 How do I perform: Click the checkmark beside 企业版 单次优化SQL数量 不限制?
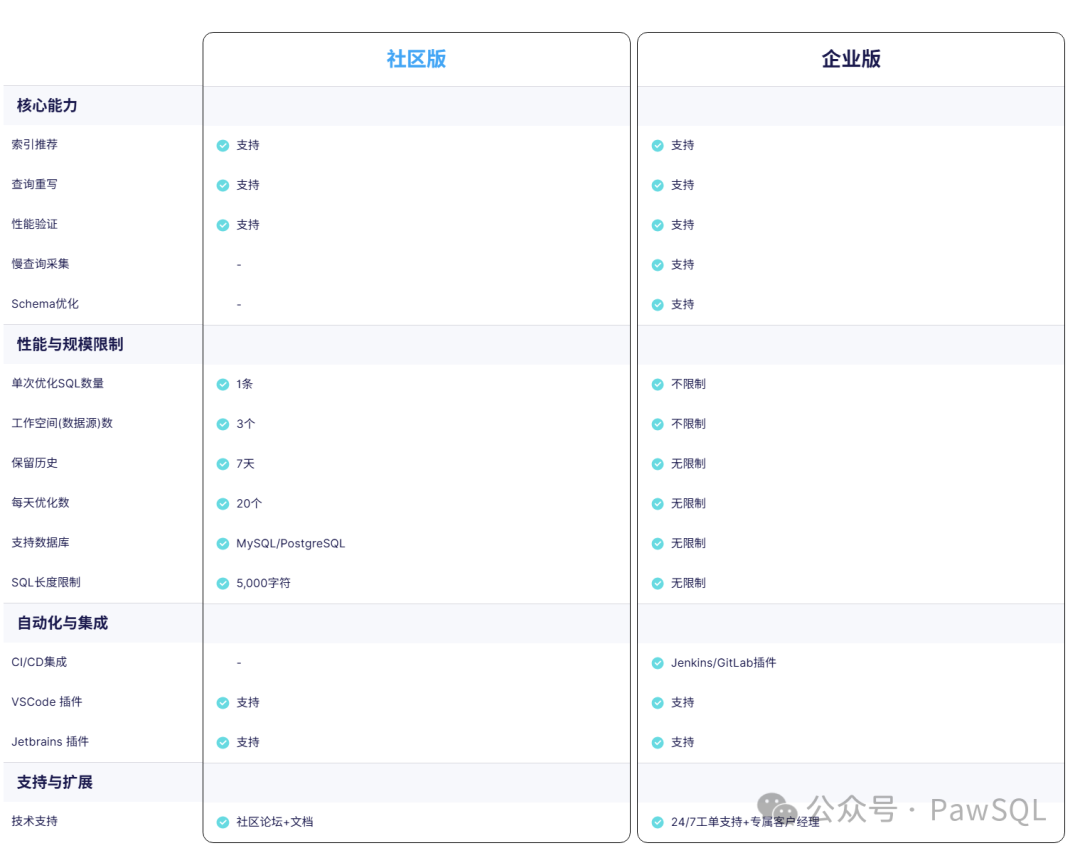click(x=658, y=384)
